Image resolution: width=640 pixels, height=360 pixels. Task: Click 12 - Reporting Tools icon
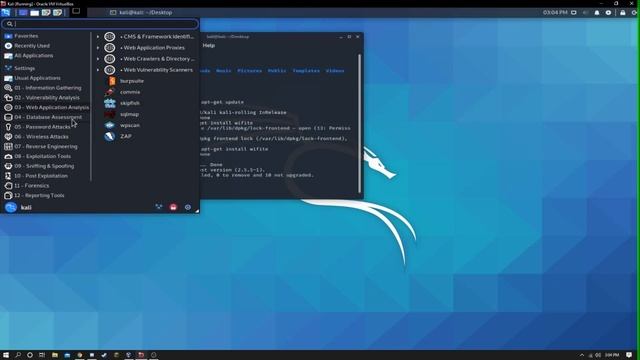point(8,196)
